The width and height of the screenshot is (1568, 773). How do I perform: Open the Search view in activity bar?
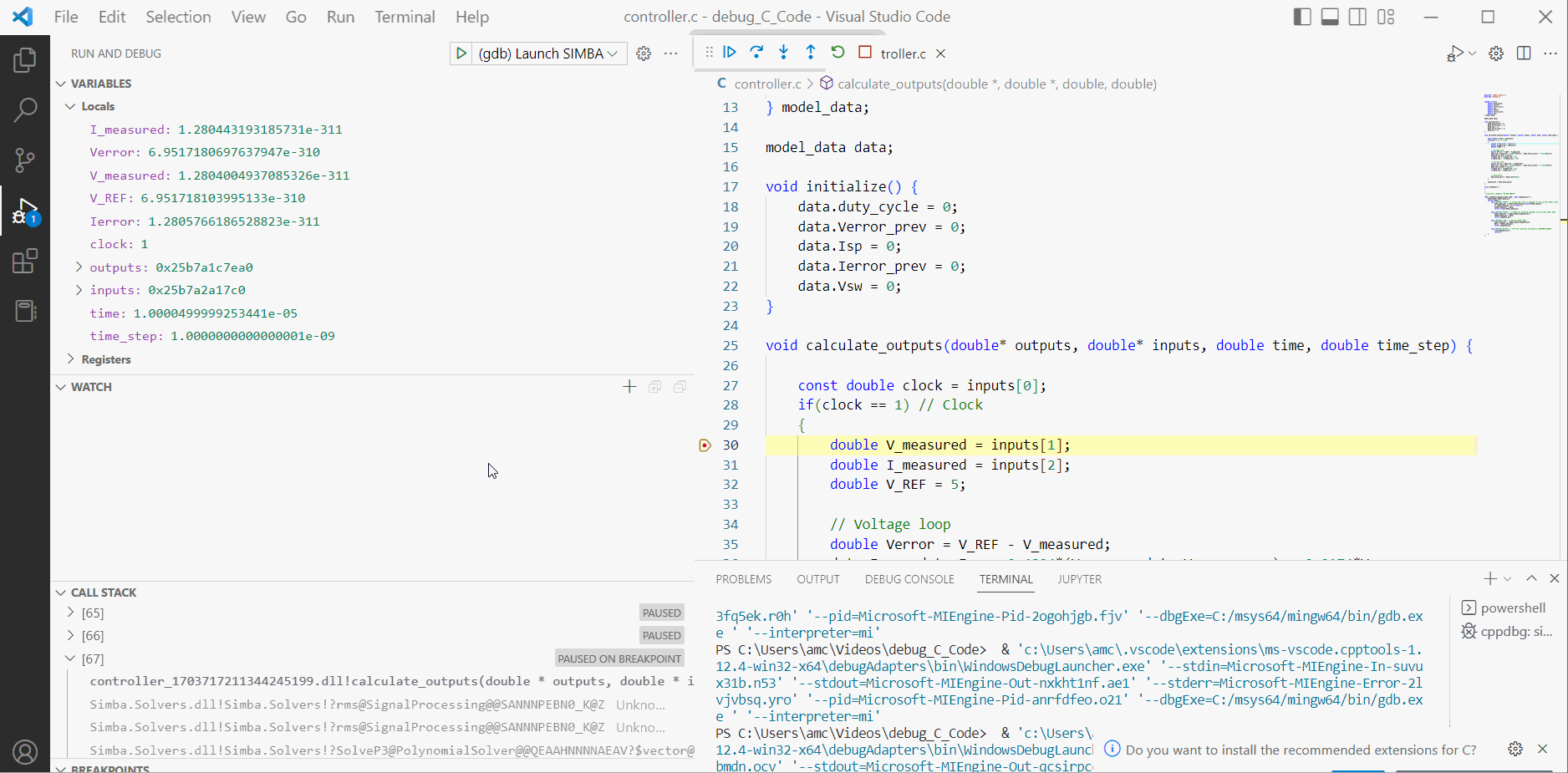coord(25,109)
